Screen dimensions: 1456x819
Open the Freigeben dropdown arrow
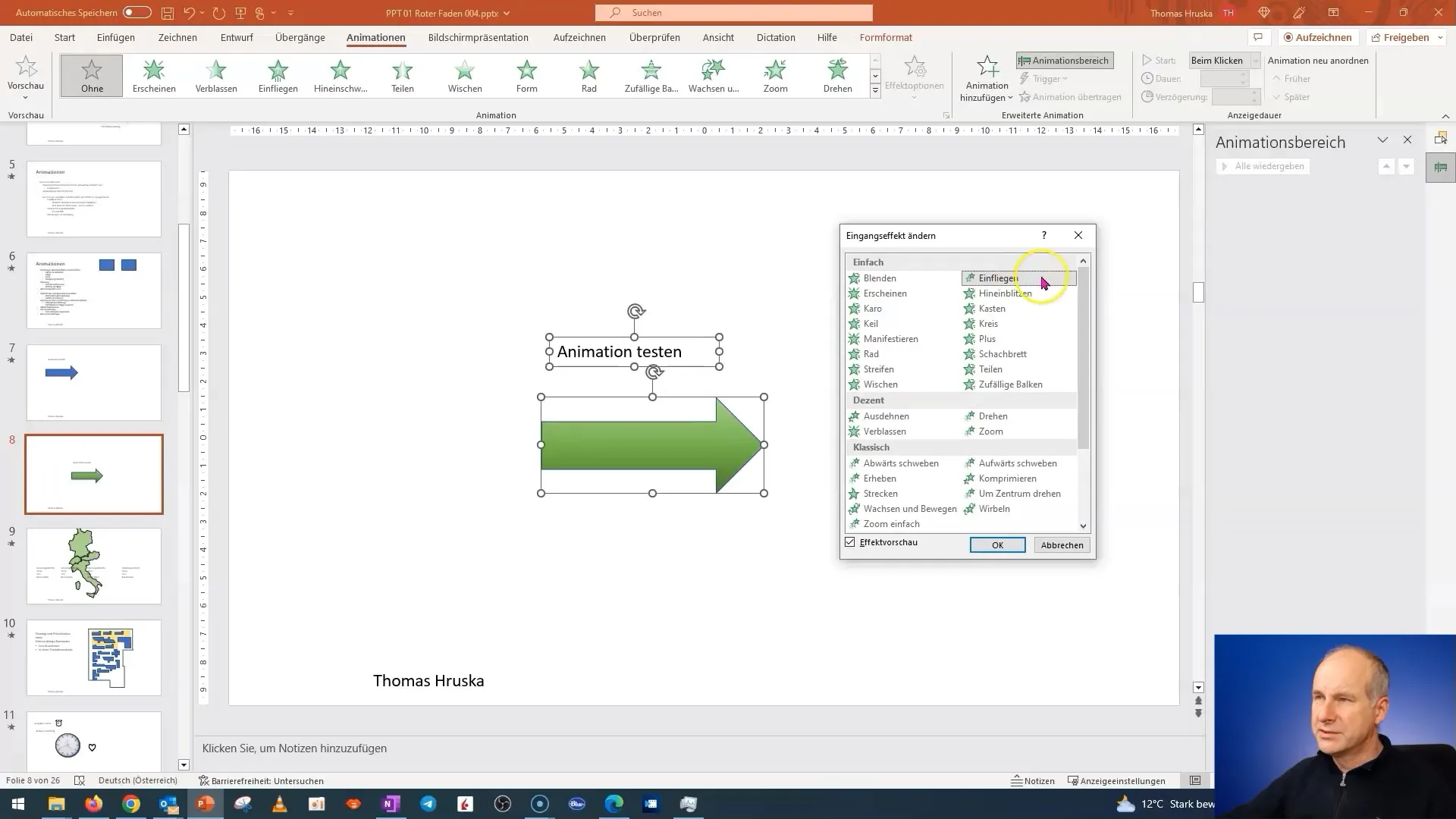coord(1440,37)
